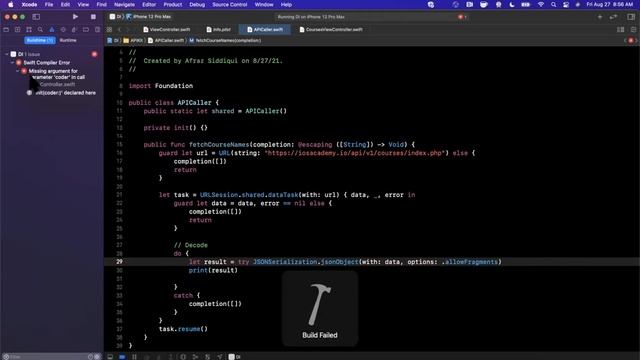Open the Editor menu
The width and height of the screenshot is (640, 360).
[149, 4]
